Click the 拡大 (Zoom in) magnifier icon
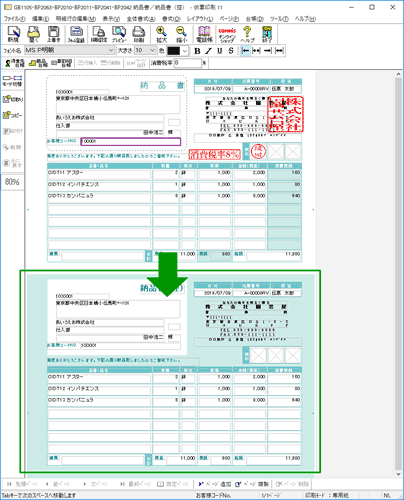 click(162, 34)
